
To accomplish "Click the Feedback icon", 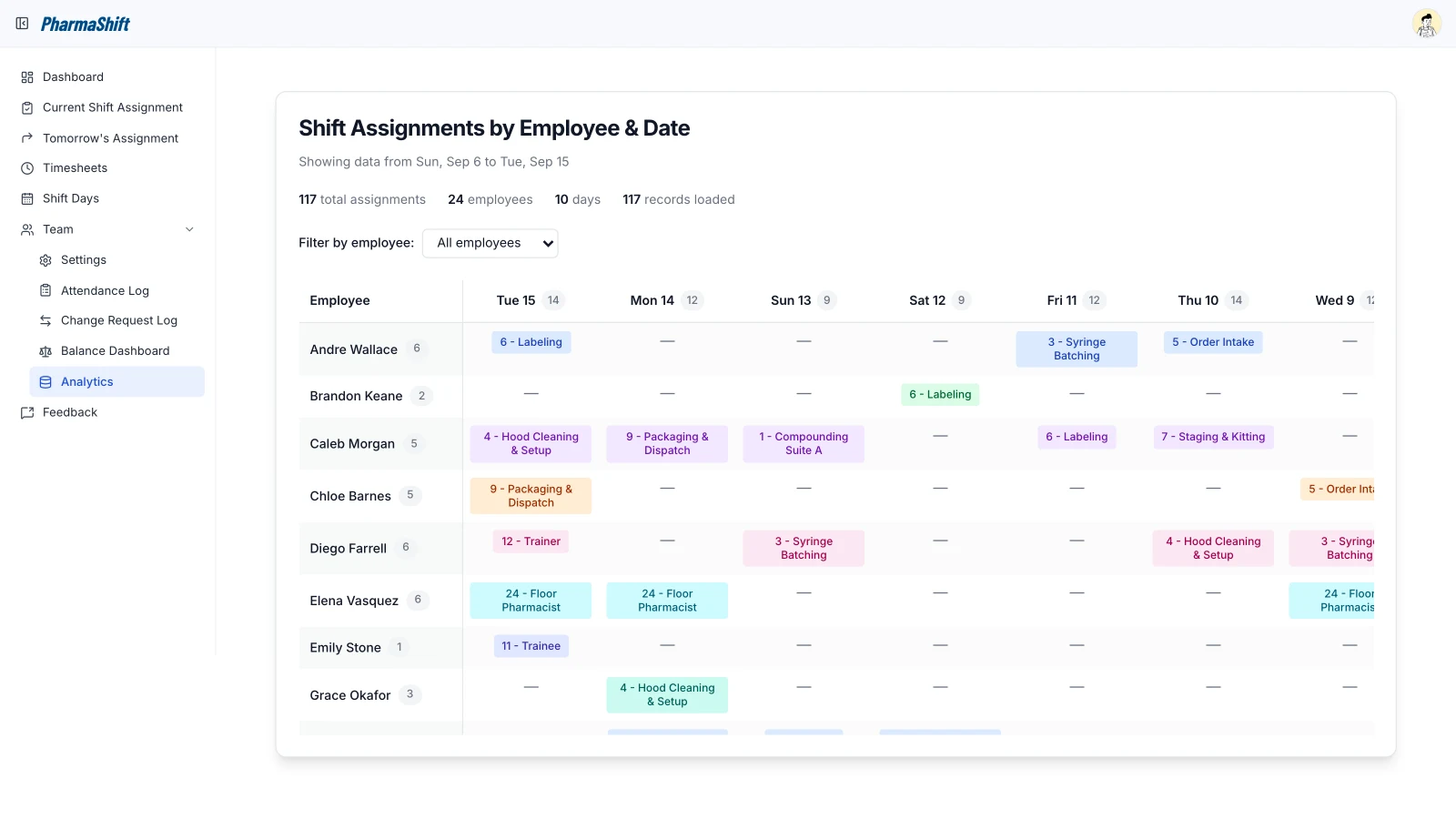I will click(x=27, y=412).
